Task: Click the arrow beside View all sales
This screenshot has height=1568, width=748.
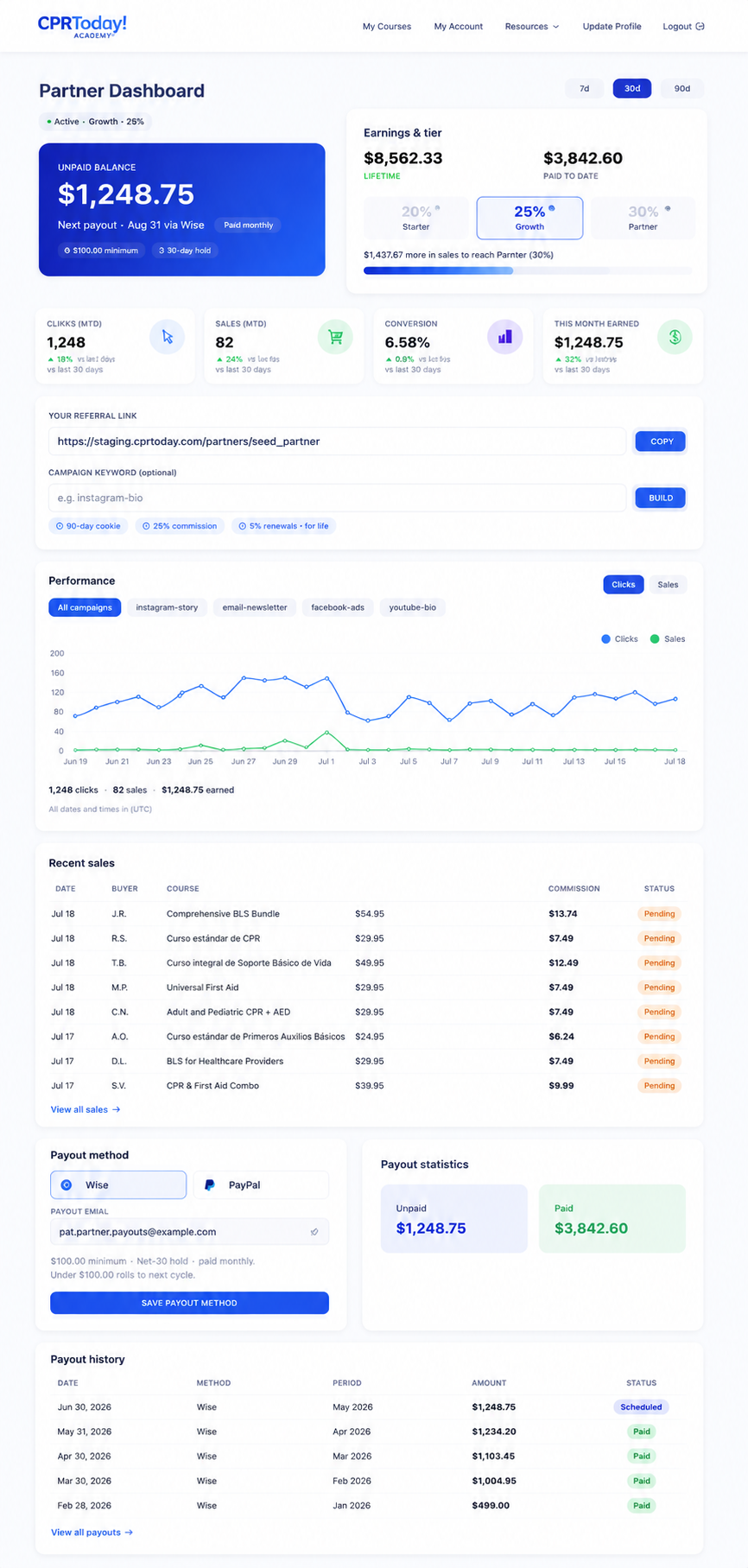Action: (117, 1110)
